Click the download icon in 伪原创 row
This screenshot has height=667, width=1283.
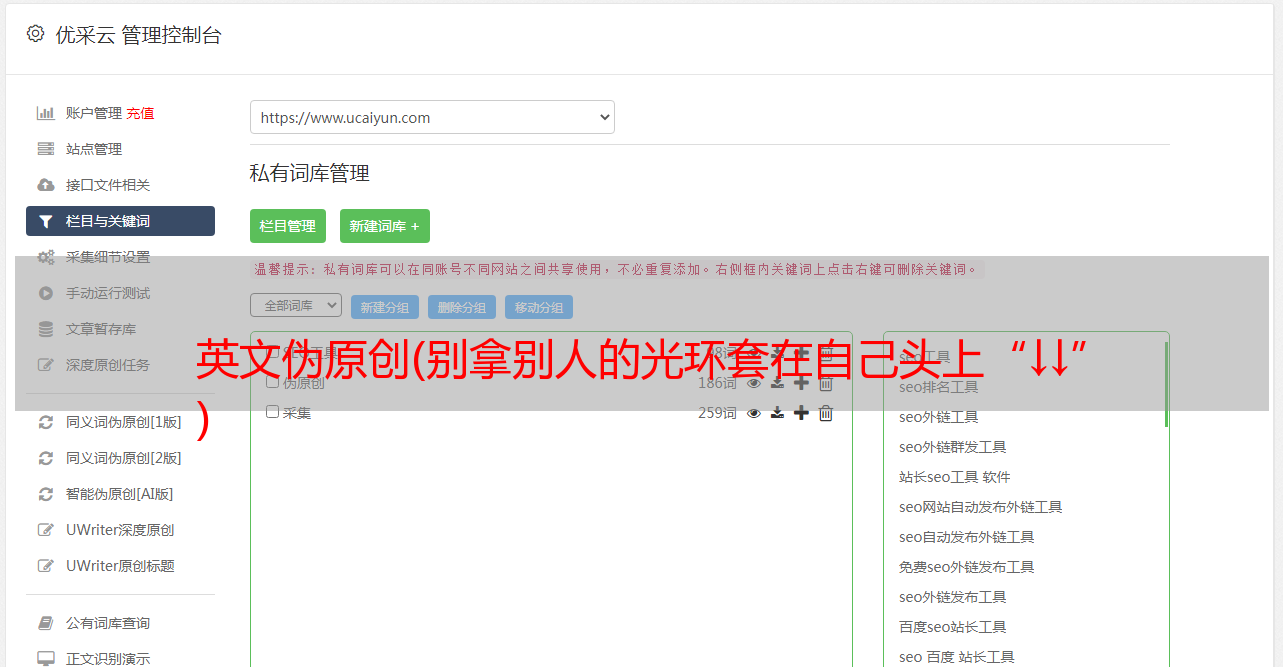click(x=777, y=383)
